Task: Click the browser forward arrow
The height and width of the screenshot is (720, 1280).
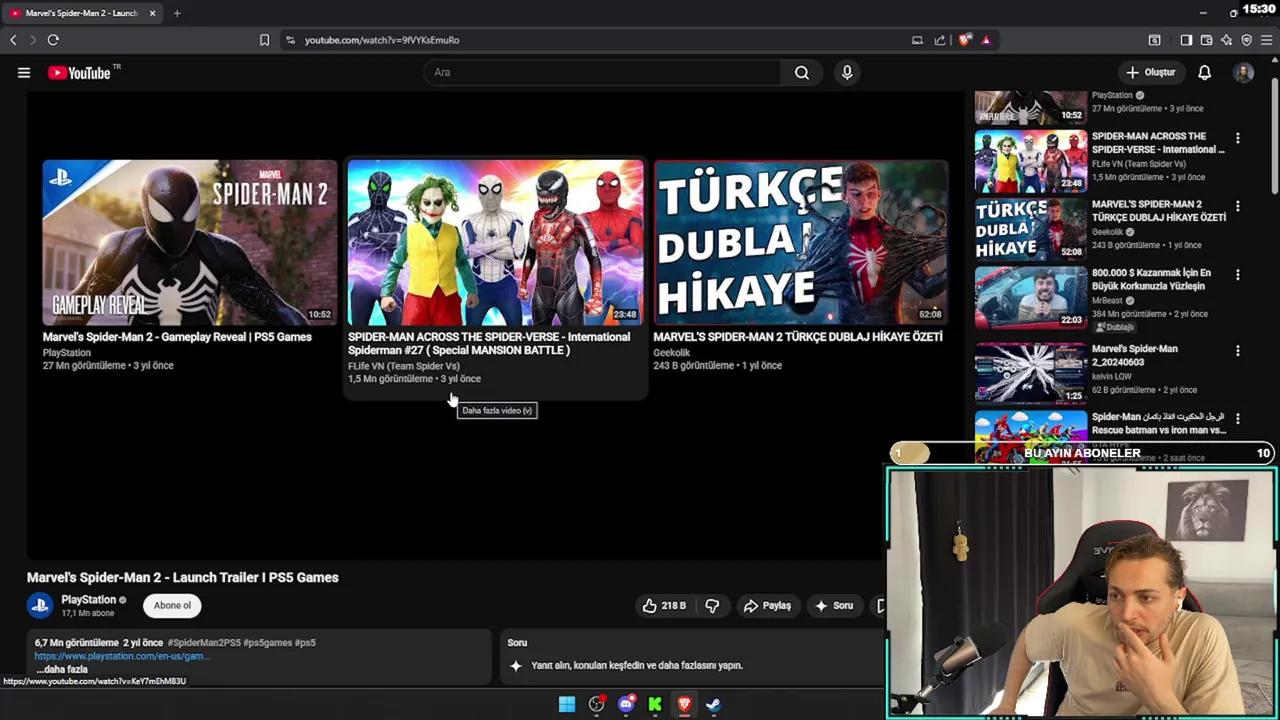Action: (x=32, y=40)
